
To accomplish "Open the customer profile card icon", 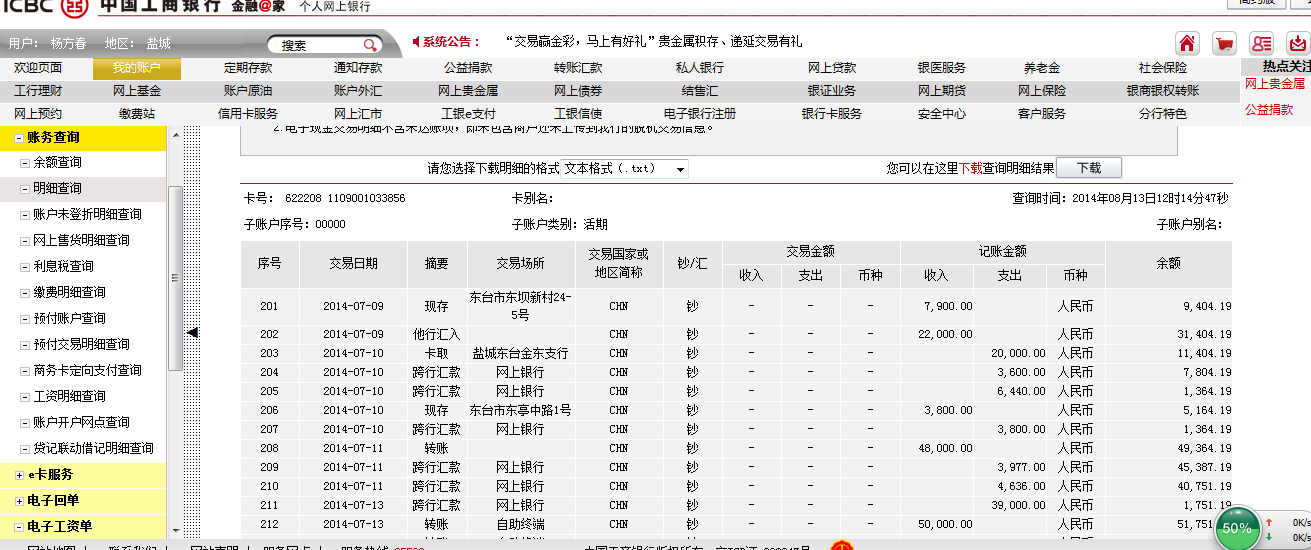I will pyautogui.click(x=1262, y=43).
